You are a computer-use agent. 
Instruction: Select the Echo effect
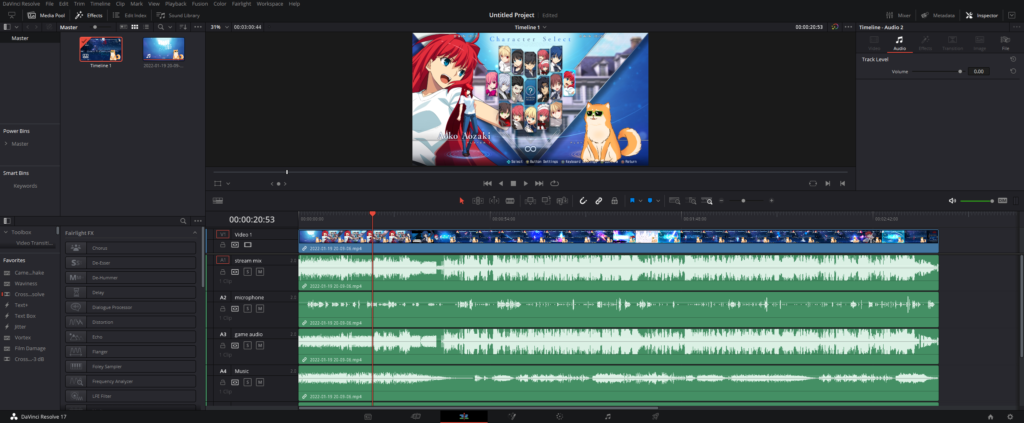click(x=131, y=337)
